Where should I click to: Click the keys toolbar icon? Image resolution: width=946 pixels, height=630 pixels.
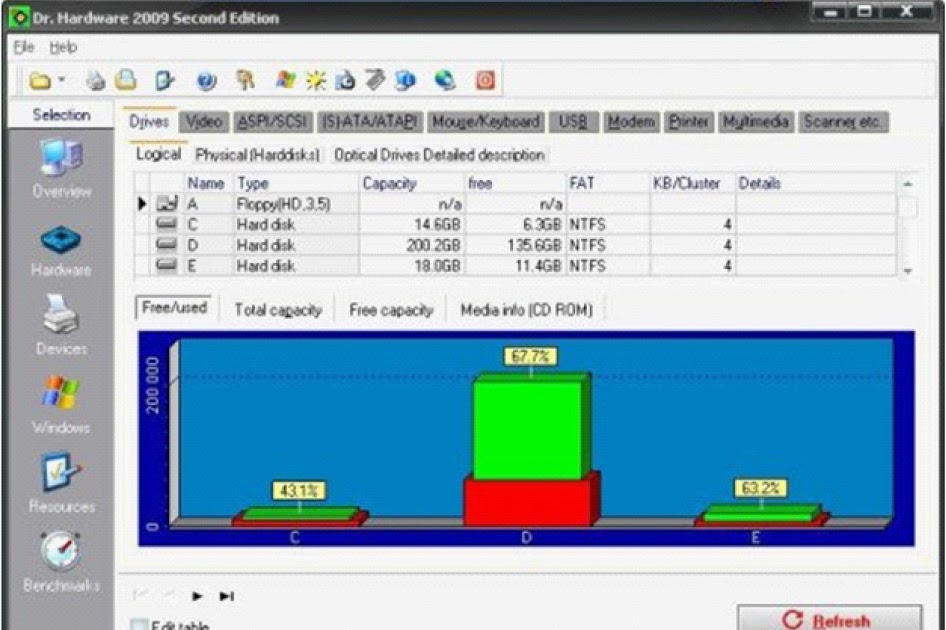246,80
